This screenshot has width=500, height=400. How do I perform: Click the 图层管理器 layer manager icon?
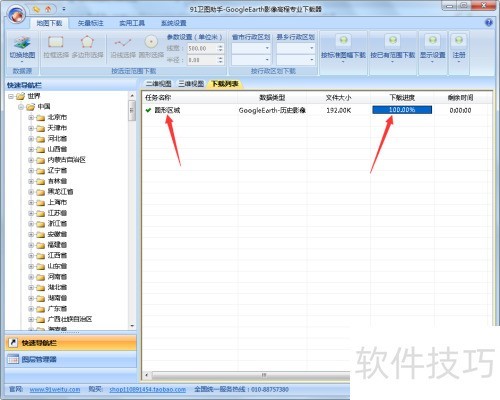tap(13, 359)
